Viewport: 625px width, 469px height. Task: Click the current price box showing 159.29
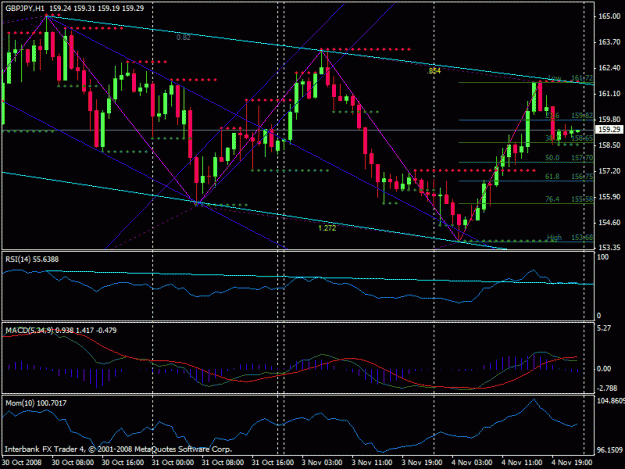(609, 129)
